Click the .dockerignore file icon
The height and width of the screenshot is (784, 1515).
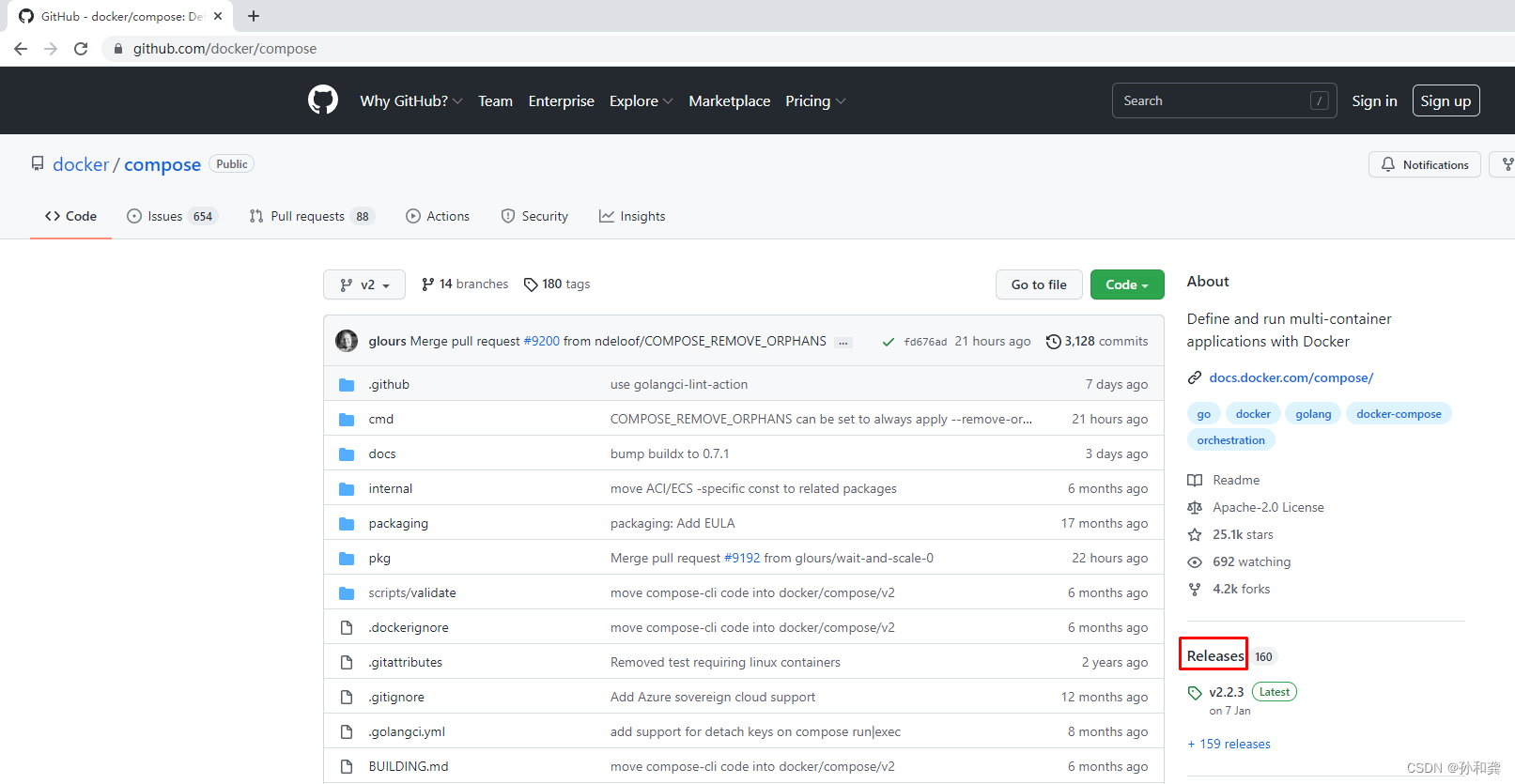tap(347, 628)
